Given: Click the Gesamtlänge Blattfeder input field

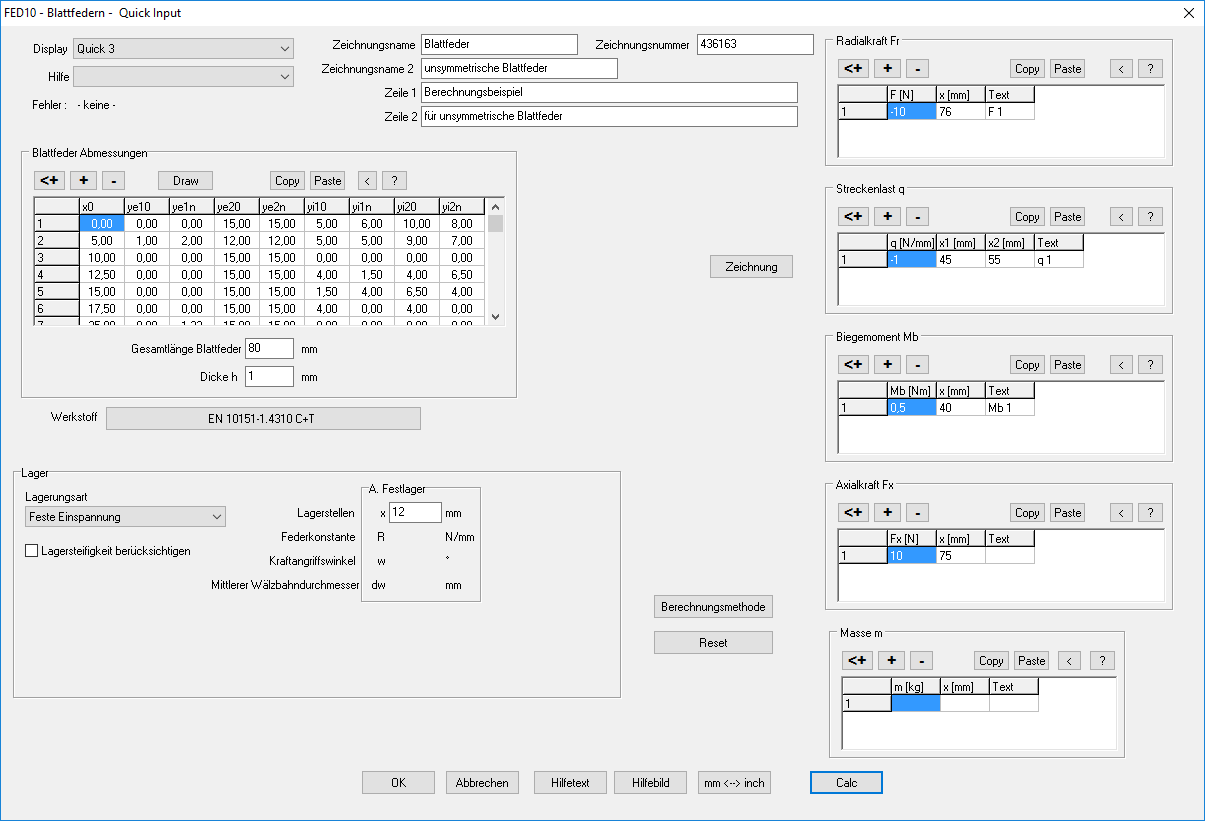Looking at the screenshot, I should point(269,349).
